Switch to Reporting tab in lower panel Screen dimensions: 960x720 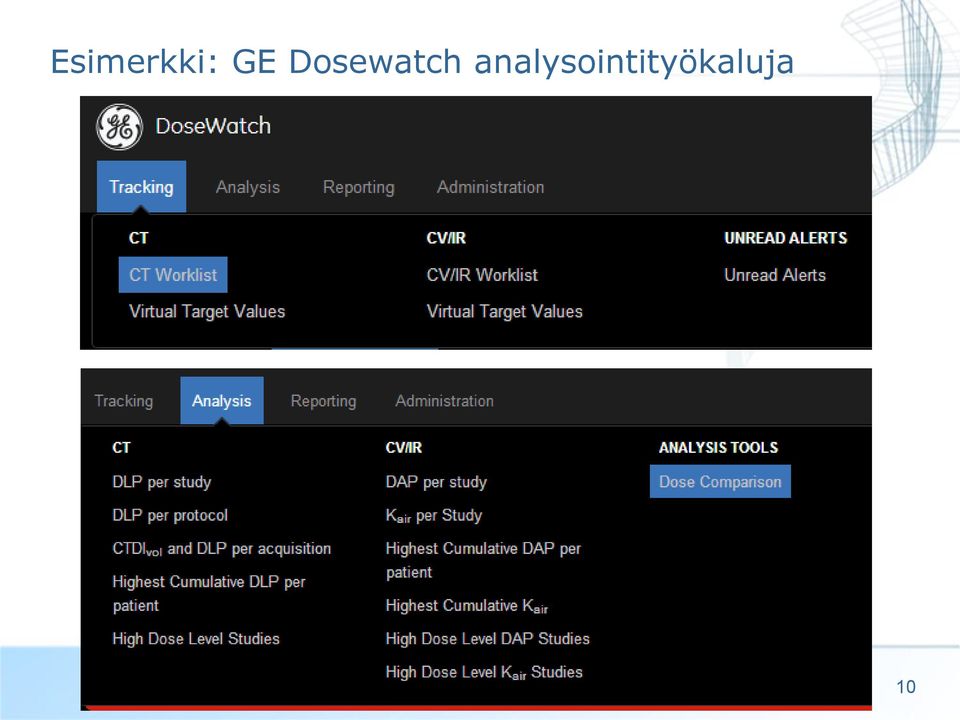click(323, 401)
